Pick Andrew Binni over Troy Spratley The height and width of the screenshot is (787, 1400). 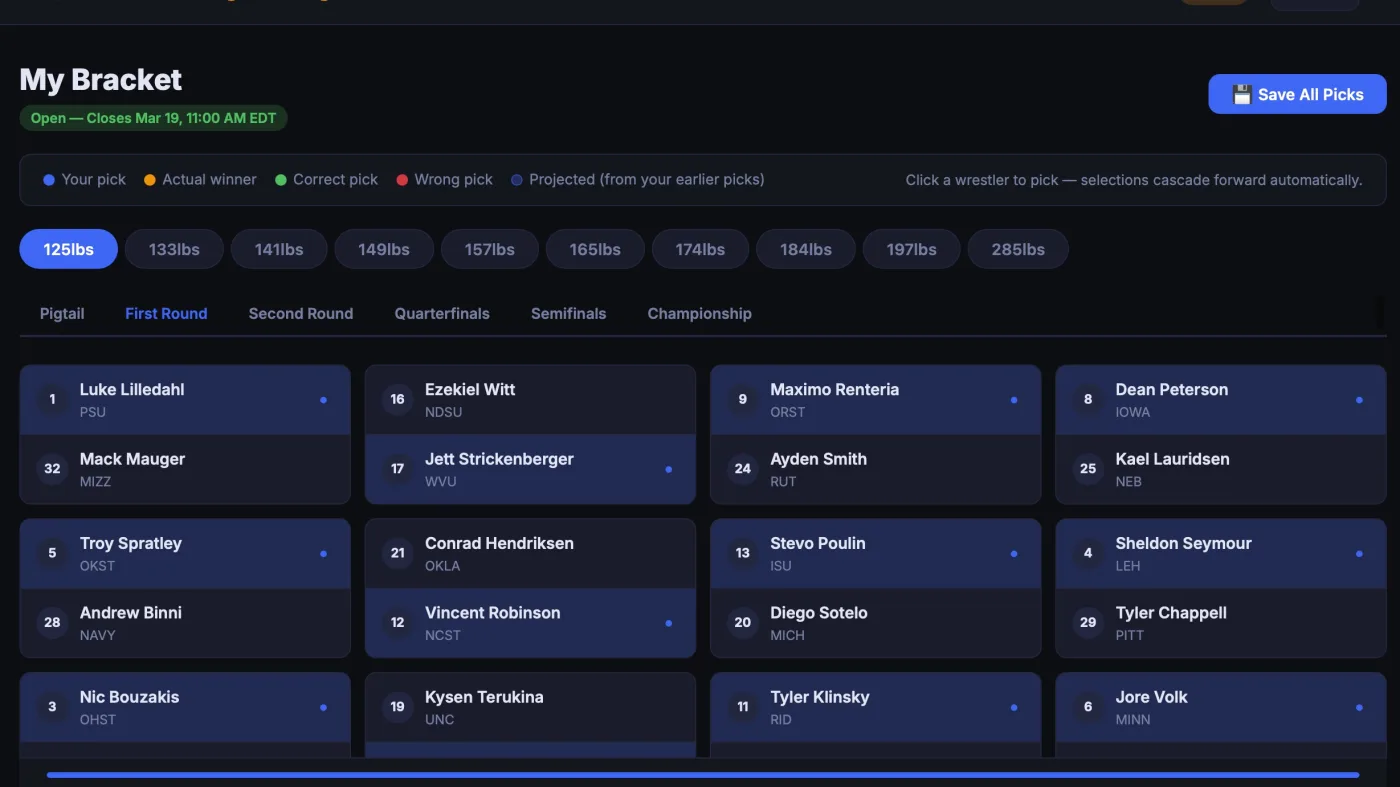point(185,623)
